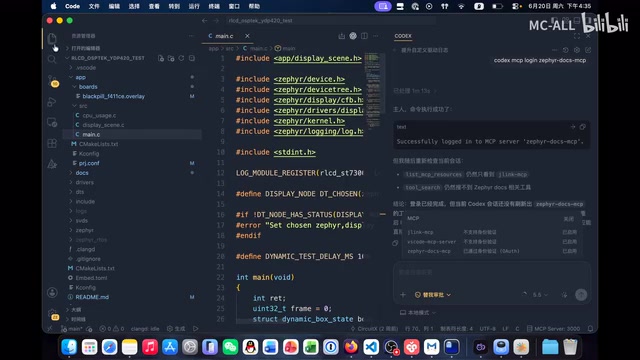The height and width of the screenshot is (360, 640).
Task: Open the 5.5 model dropdown in Codex
Action: 540,295
